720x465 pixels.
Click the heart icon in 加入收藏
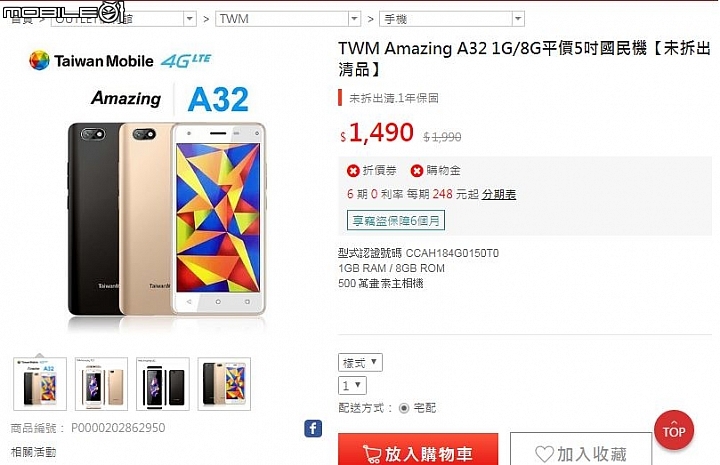pos(545,454)
